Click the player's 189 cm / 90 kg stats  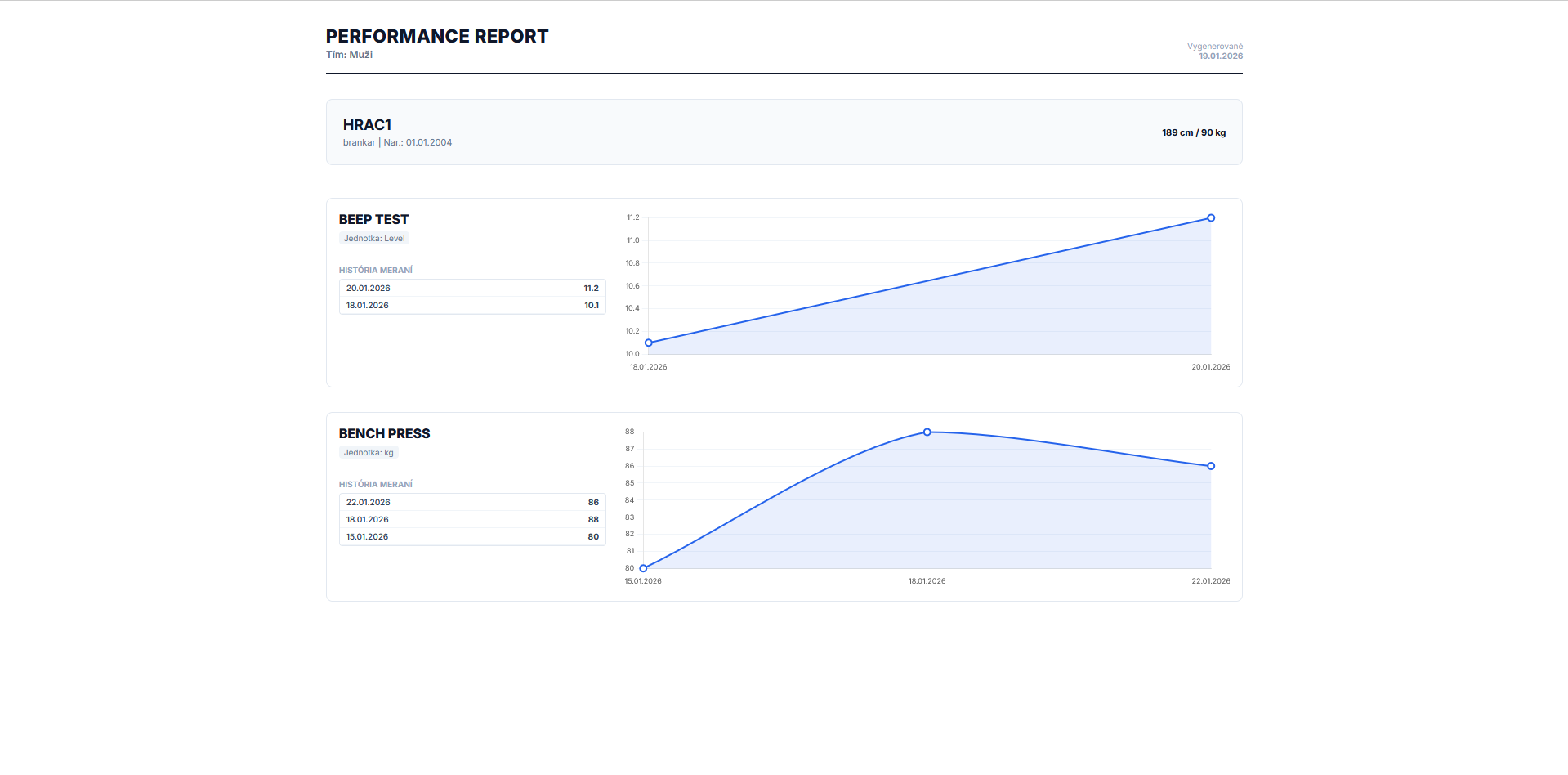pyautogui.click(x=1193, y=132)
